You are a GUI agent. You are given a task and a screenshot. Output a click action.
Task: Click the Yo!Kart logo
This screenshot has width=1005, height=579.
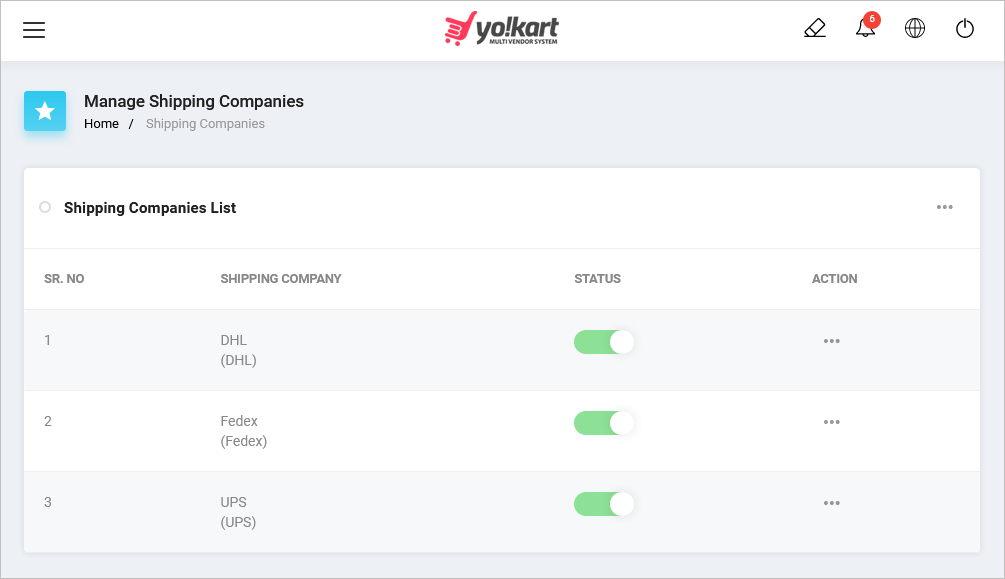(x=501, y=29)
